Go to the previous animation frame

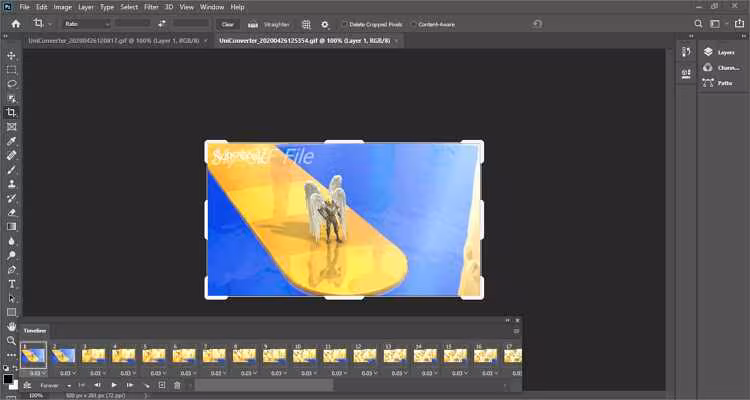pyautogui.click(x=98, y=385)
